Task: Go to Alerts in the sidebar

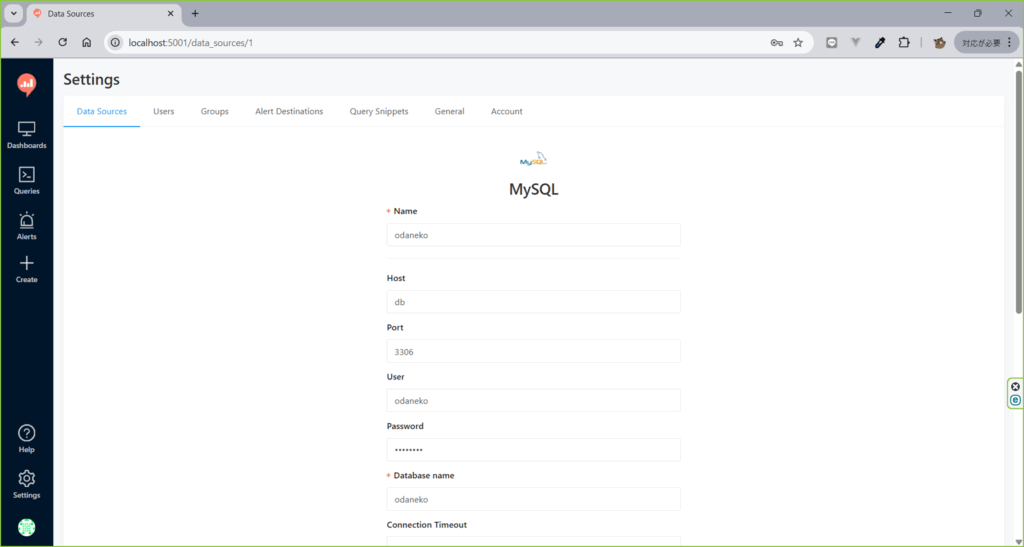Action: tap(27, 226)
